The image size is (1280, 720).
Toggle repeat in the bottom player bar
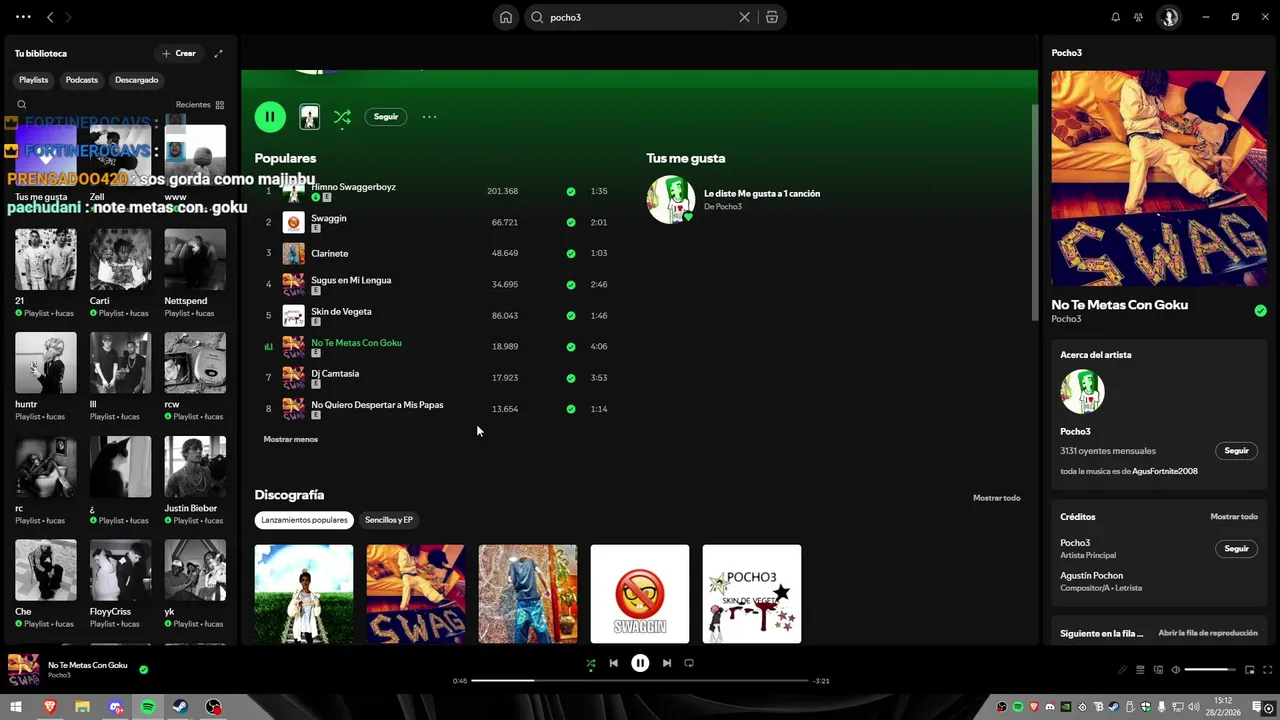689,663
